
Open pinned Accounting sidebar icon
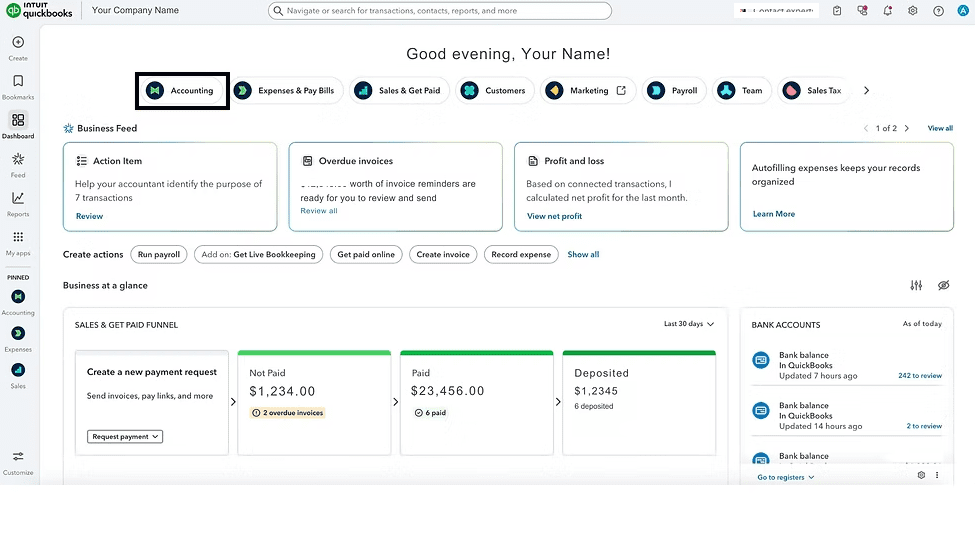coord(18,297)
